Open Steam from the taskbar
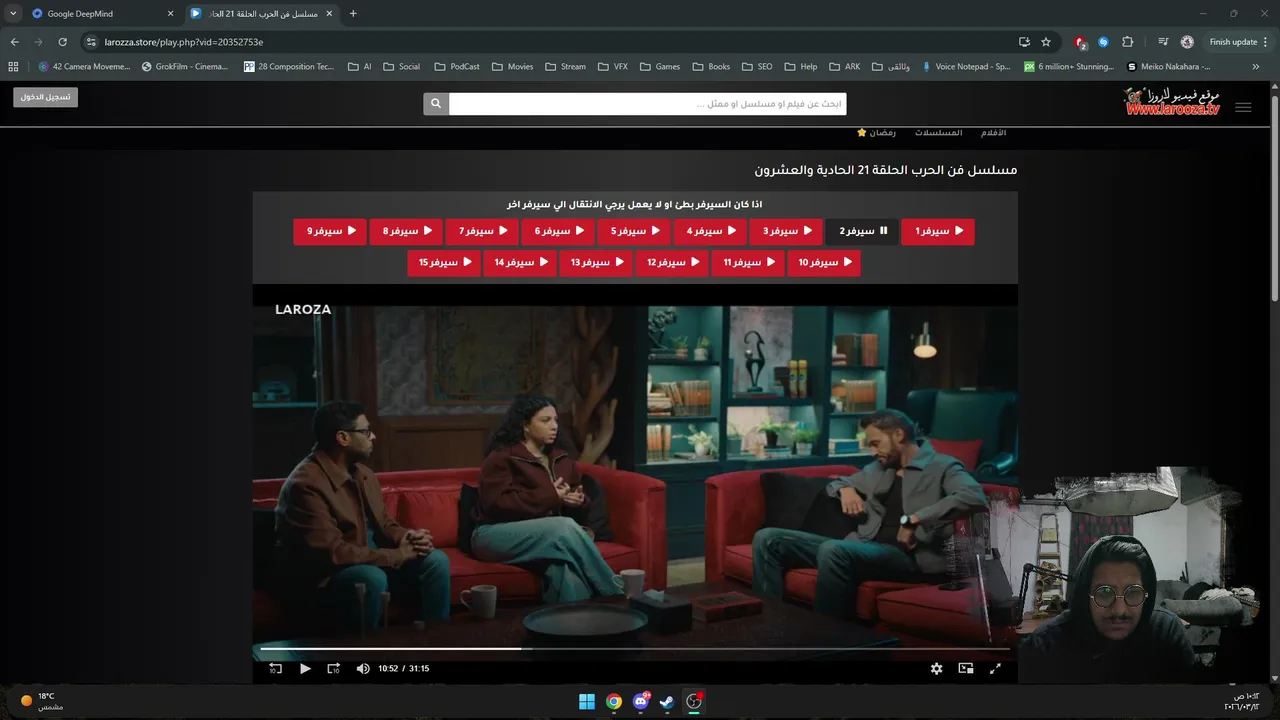The height and width of the screenshot is (720, 1280). 667,701
